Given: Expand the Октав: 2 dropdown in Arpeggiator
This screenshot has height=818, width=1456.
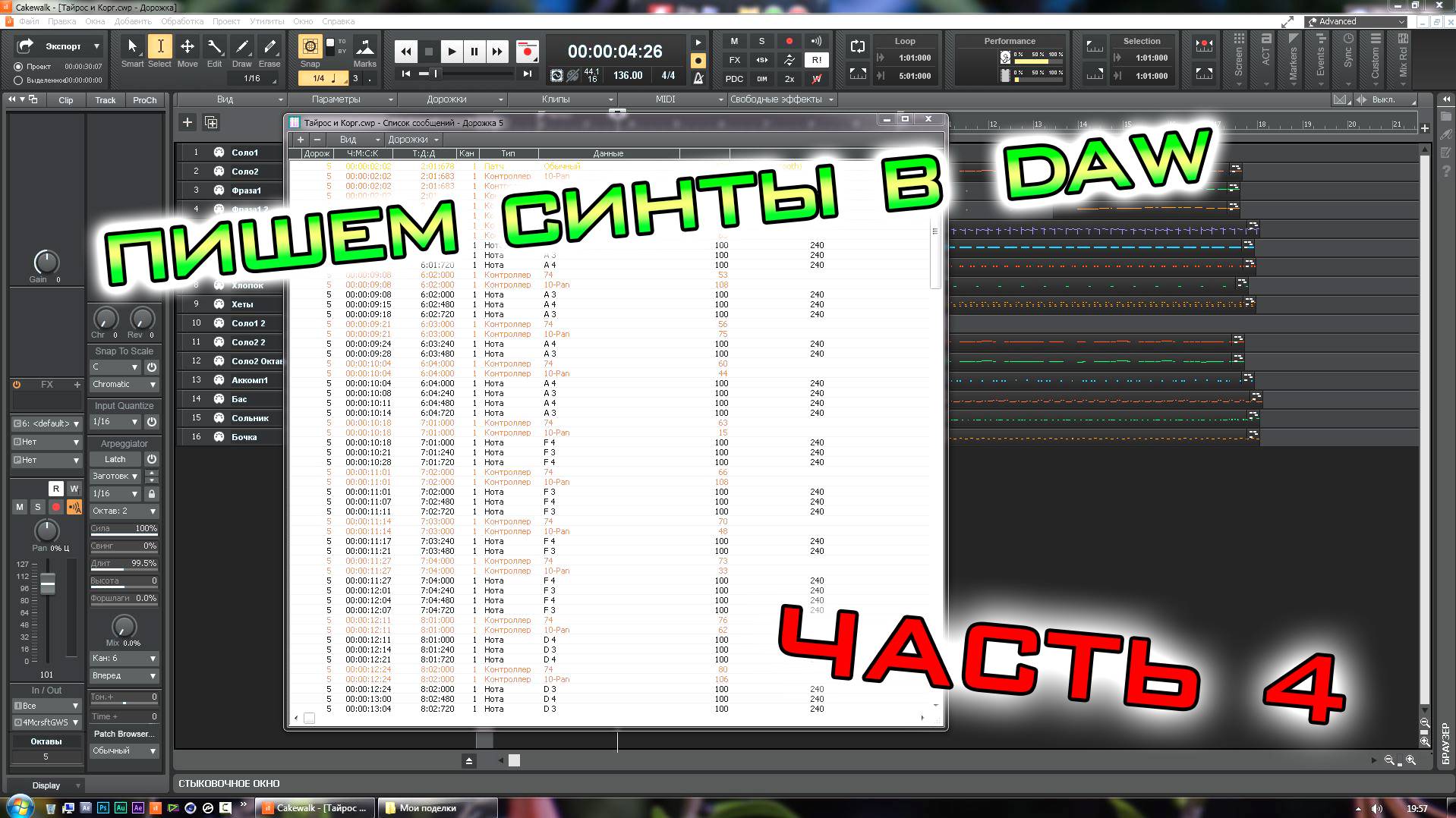Looking at the screenshot, I should coord(121,511).
